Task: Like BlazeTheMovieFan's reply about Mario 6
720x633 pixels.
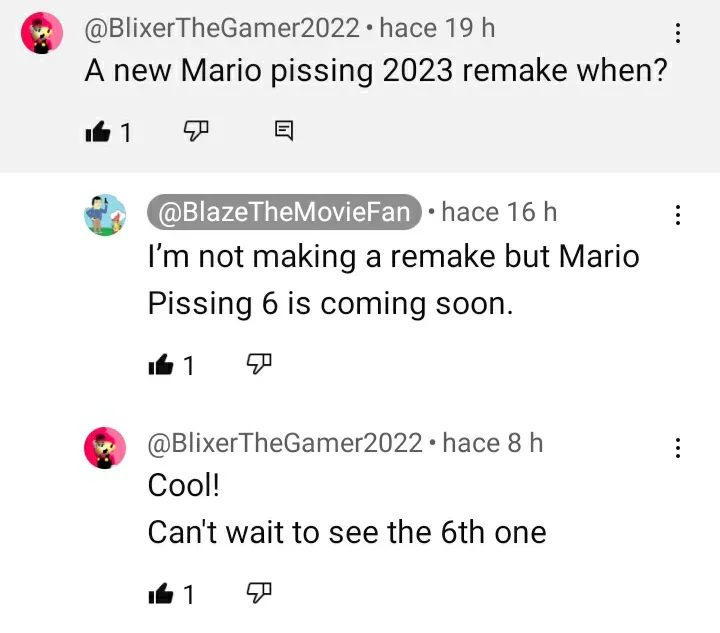Action: click(x=160, y=366)
